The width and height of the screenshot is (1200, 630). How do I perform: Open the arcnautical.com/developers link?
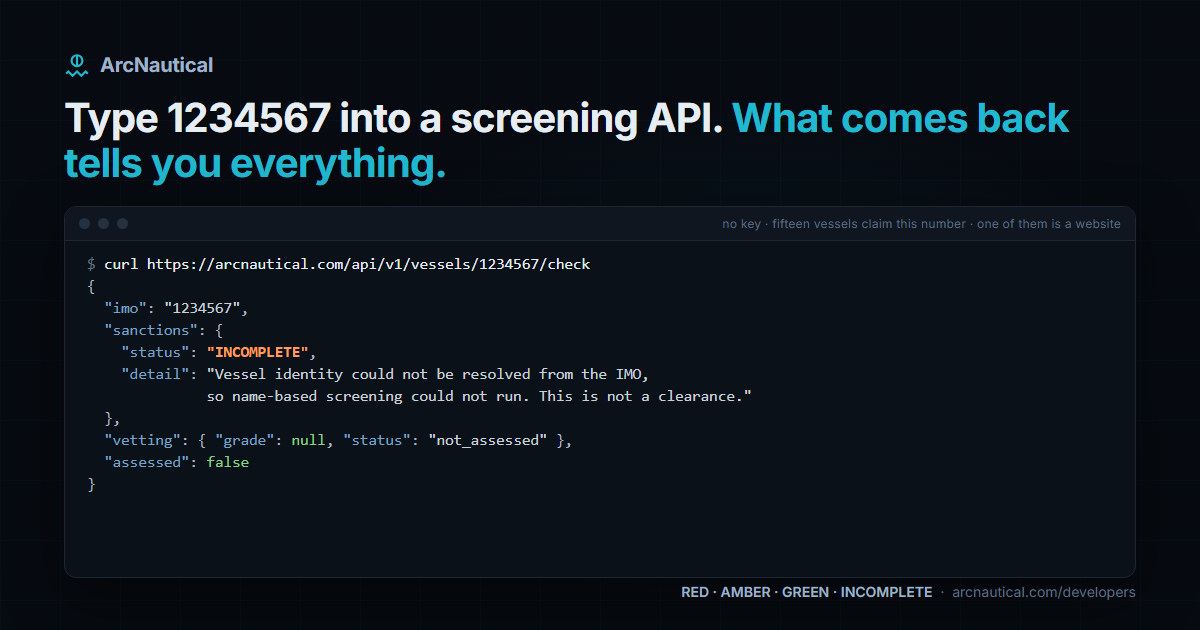pyautogui.click(x=1044, y=592)
